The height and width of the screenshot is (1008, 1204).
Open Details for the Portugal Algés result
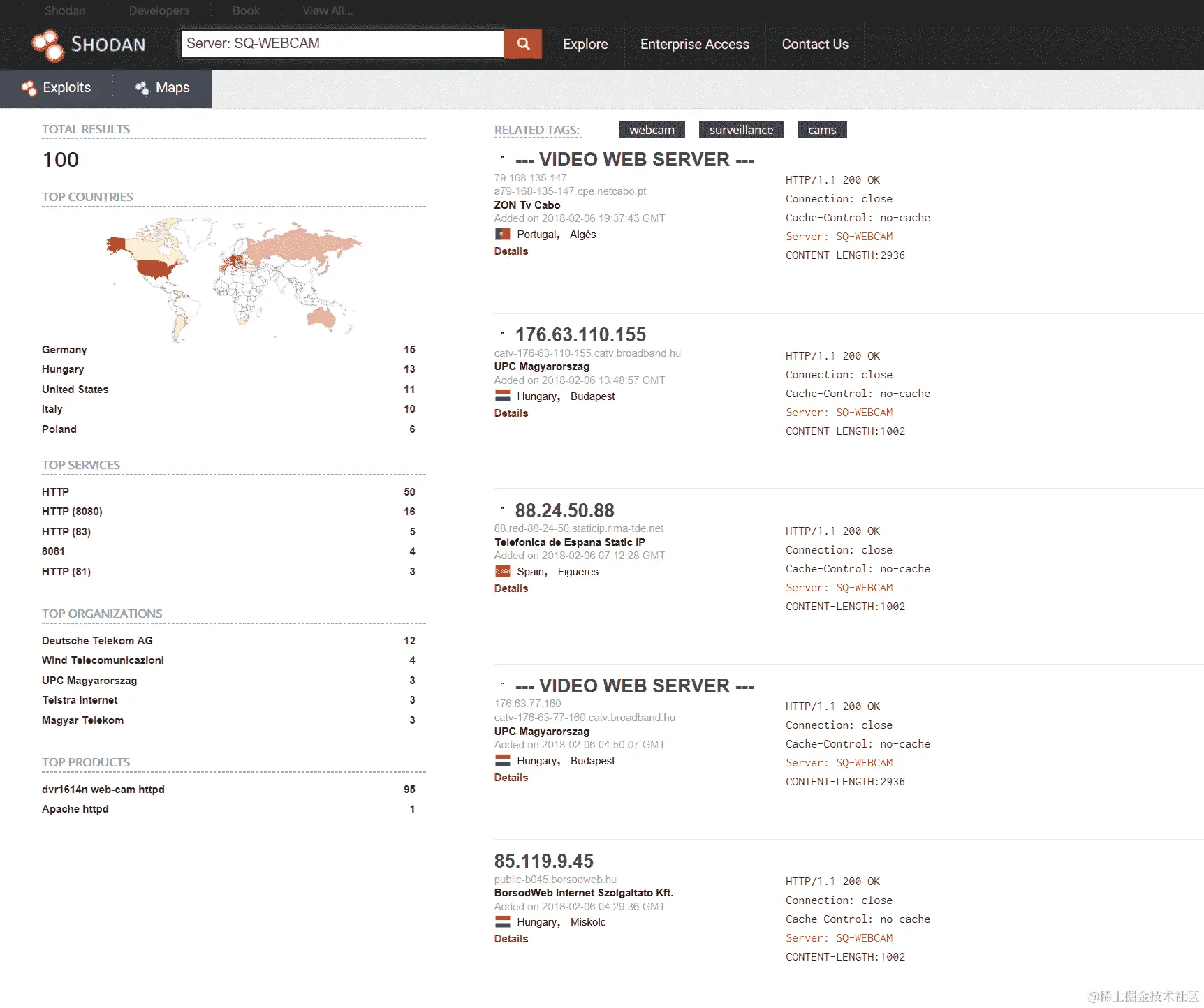coord(511,251)
